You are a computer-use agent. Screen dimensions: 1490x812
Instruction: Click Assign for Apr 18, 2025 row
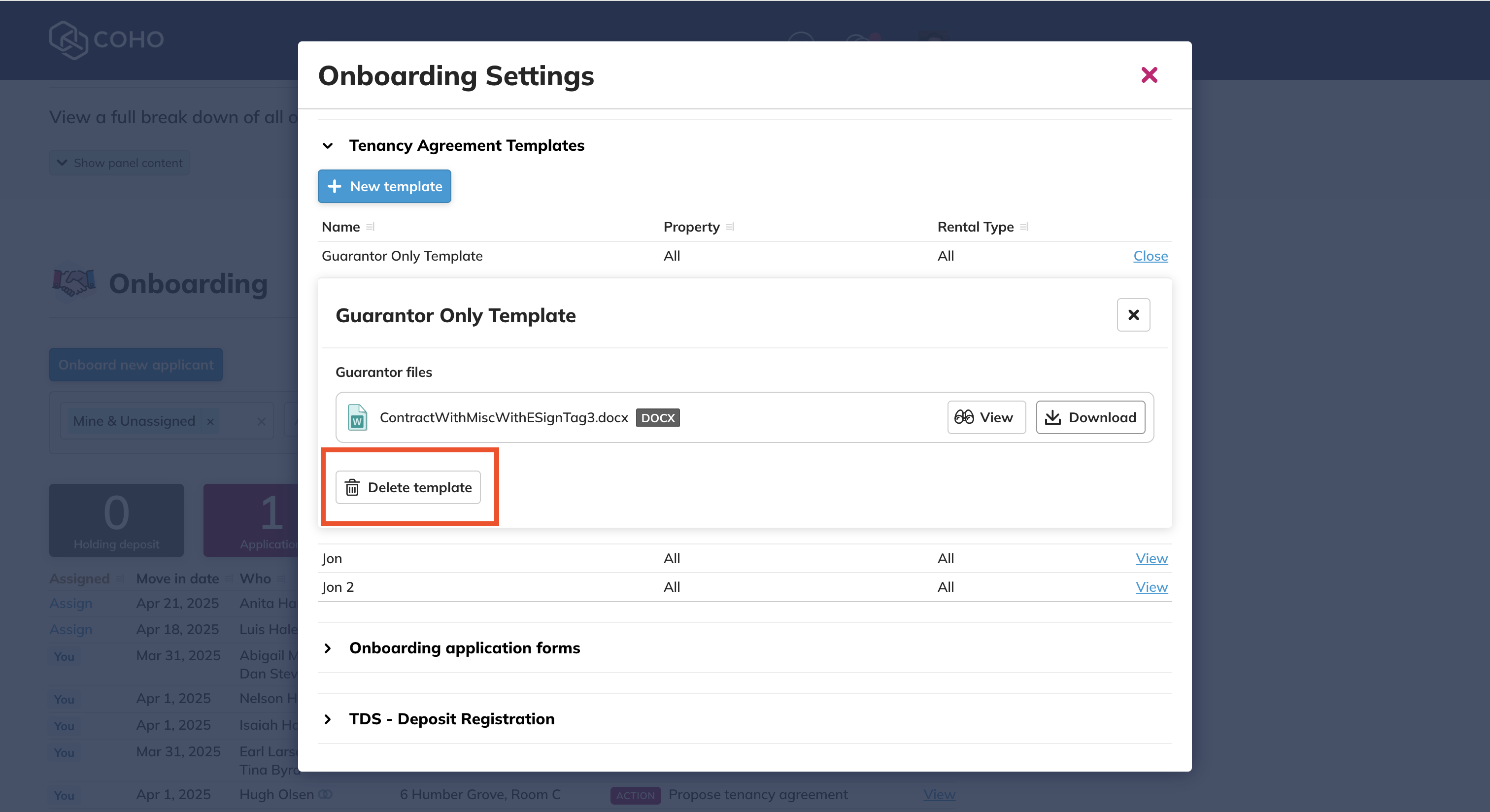pos(70,629)
